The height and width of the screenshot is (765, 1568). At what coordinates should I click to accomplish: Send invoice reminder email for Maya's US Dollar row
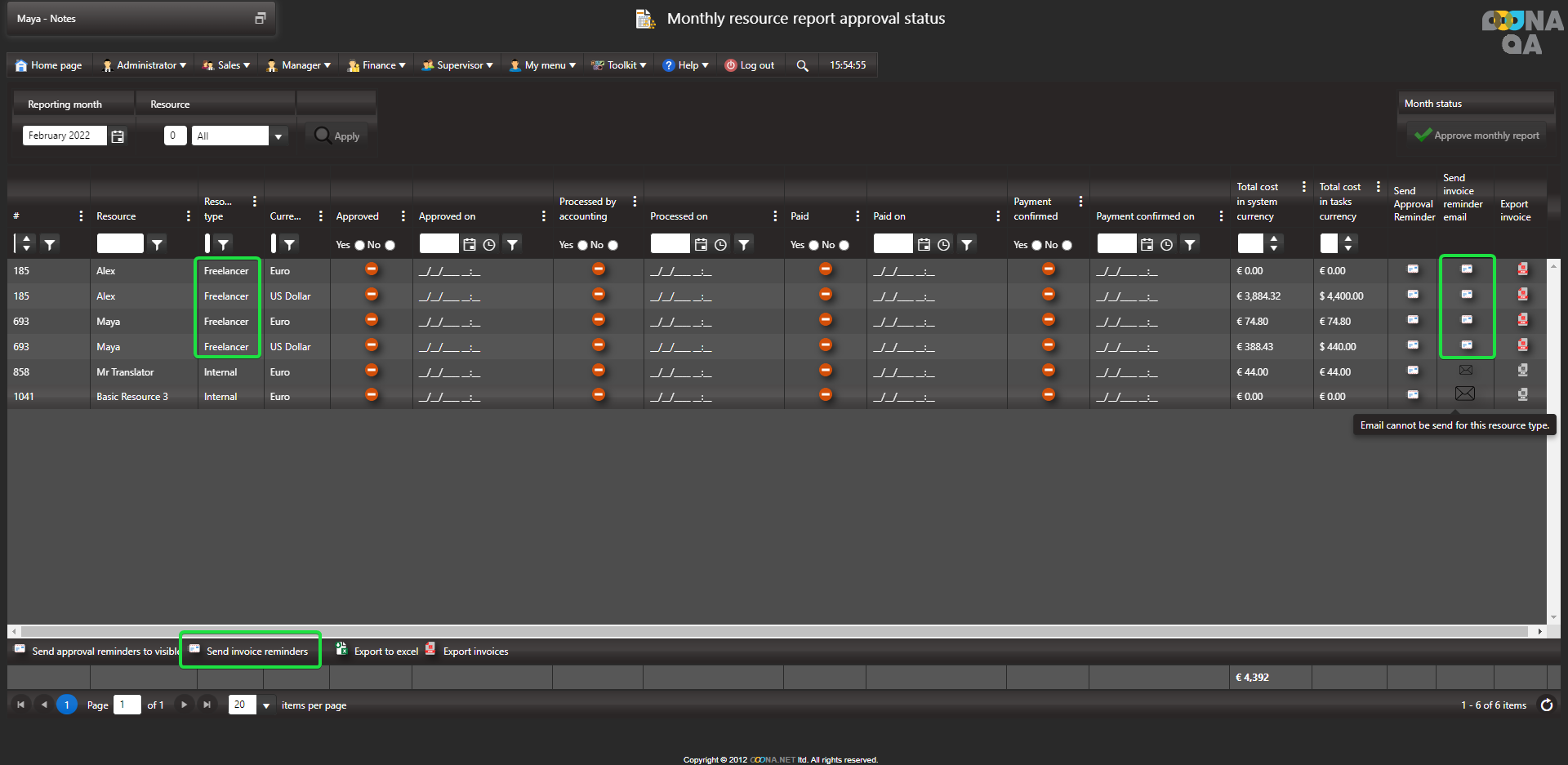1467,345
